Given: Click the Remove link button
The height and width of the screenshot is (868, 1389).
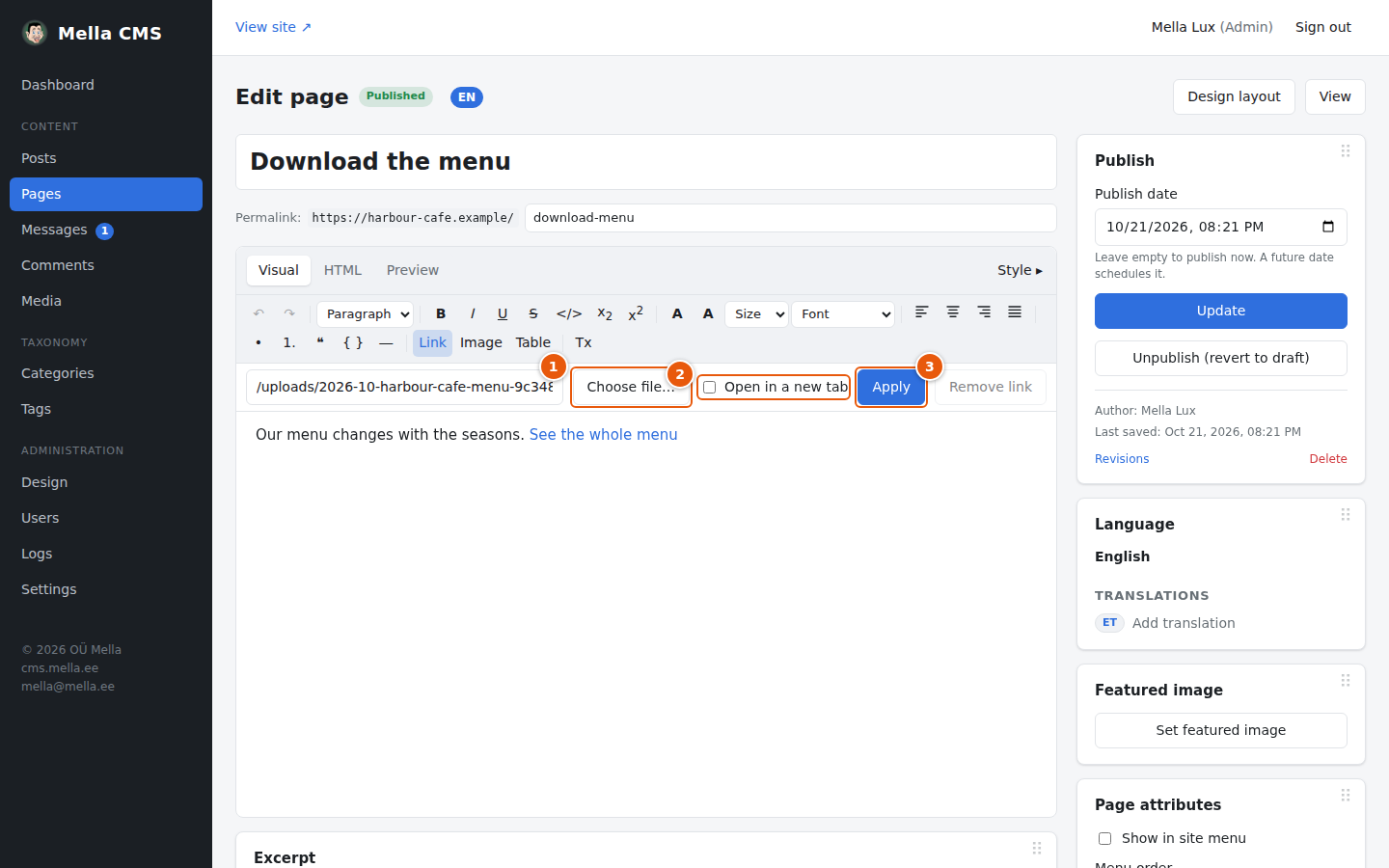Looking at the screenshot, I should click(x=991, y=387).
